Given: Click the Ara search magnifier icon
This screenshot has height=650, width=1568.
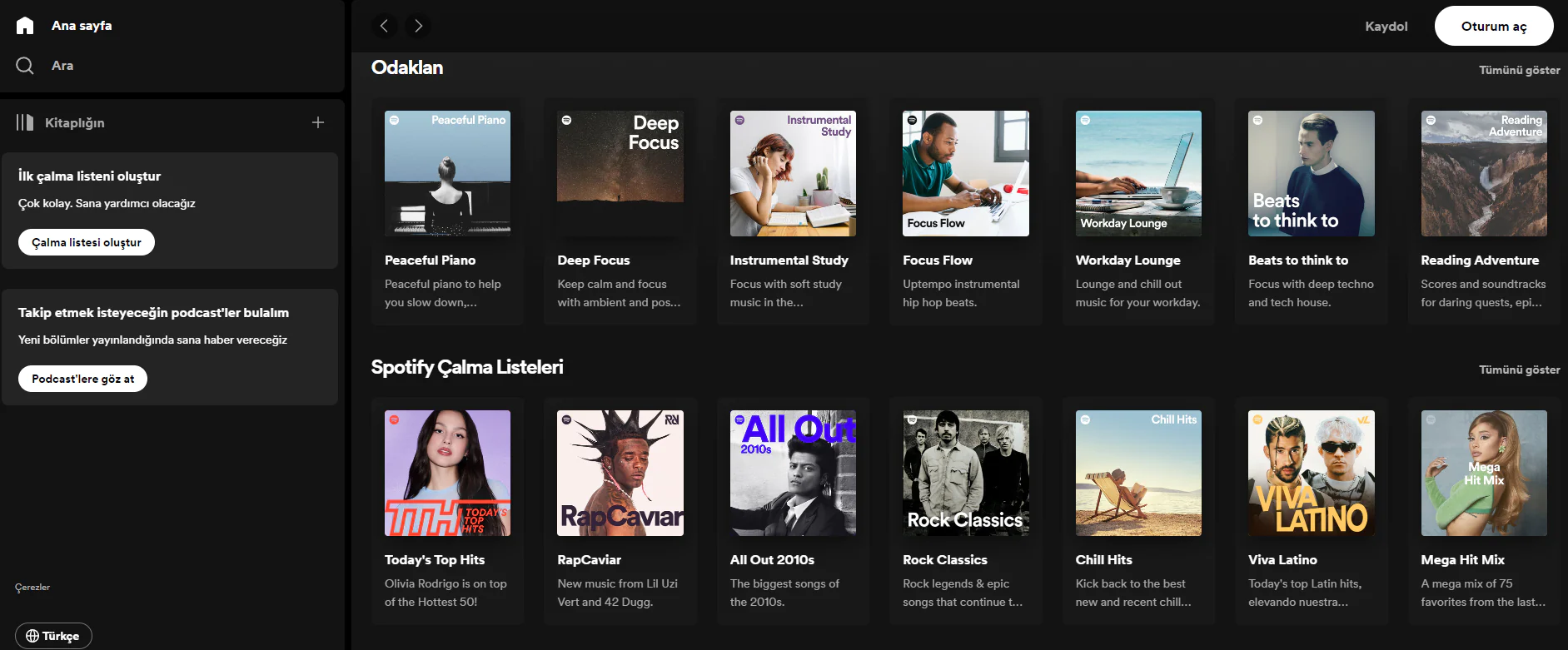Looking at the screenshot, I should (x=25, y=66).
